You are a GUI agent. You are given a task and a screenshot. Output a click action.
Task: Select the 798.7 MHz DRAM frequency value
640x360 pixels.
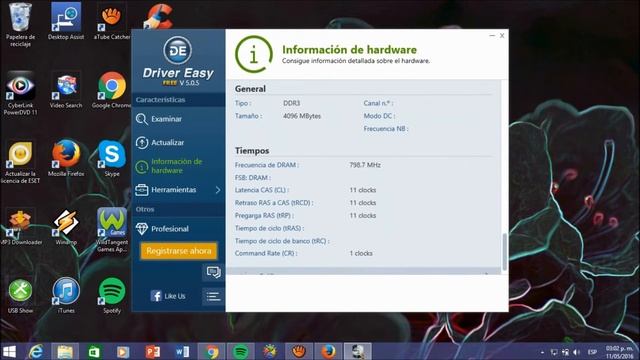click(x=365, y=165)
